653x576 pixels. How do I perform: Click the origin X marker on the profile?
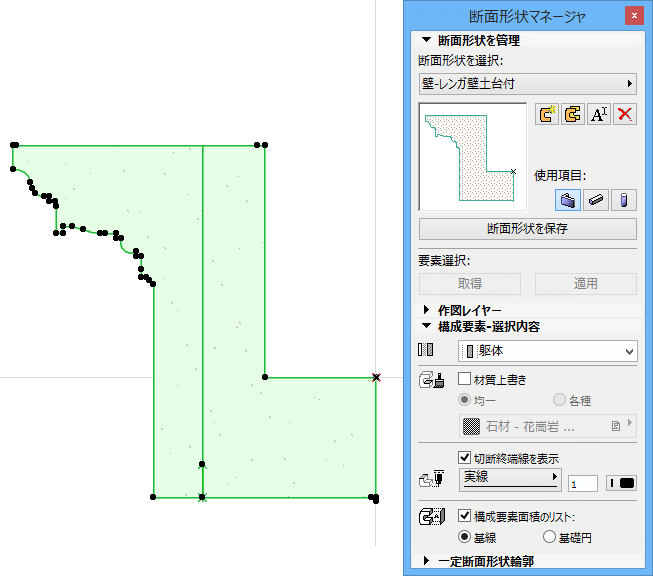(x=376, y=377)
